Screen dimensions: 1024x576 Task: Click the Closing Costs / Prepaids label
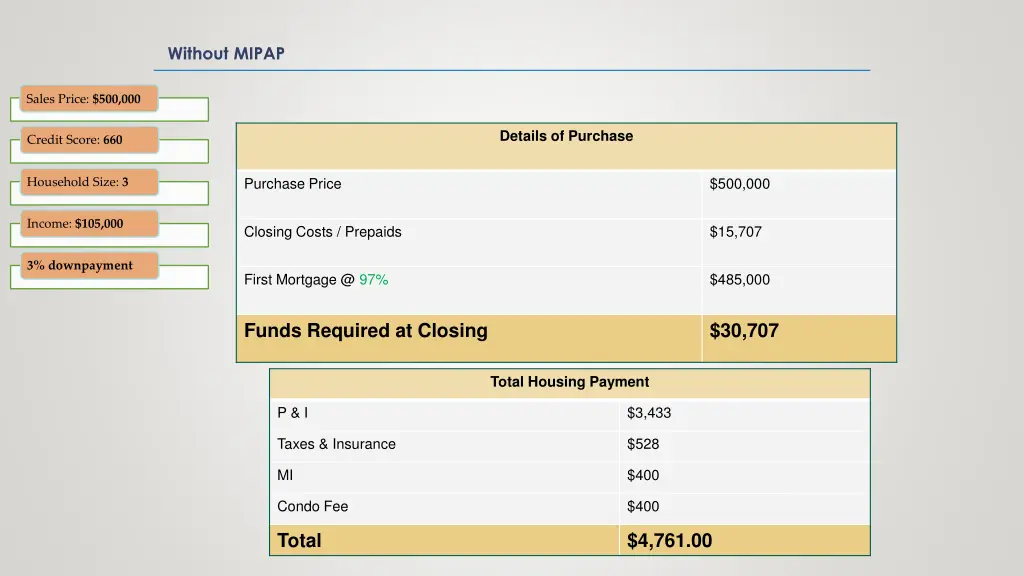323,232
